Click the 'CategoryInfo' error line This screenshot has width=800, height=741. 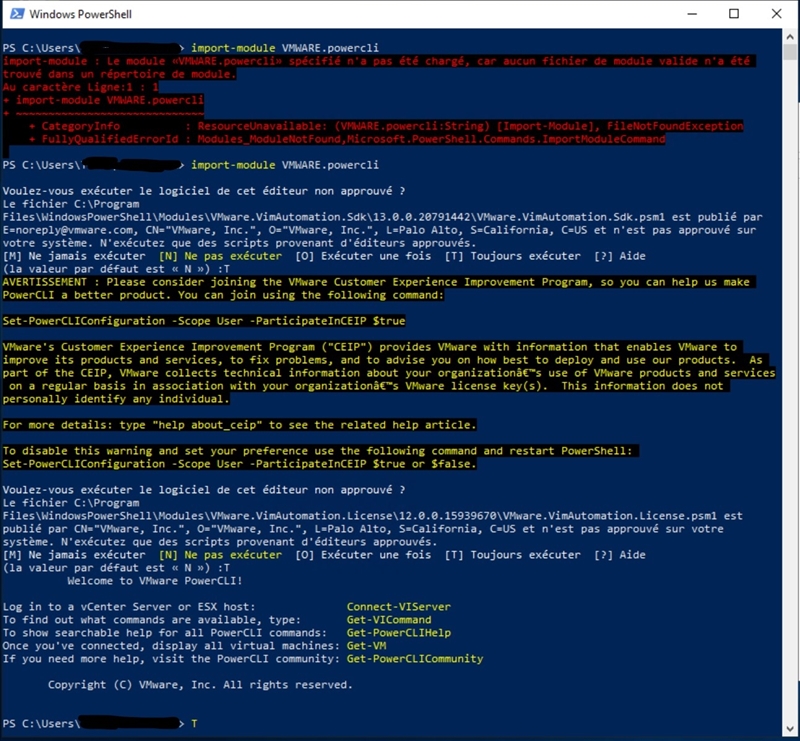(x=386, y=126)
